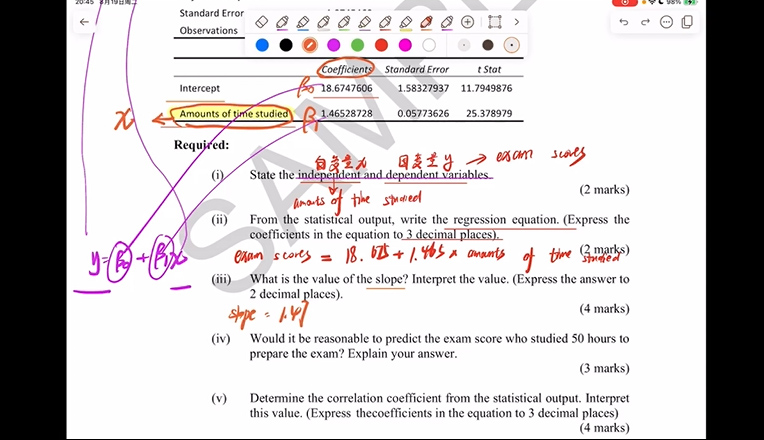This screenshot has width=764, height=440.
Task: Choose the blue color swatch
Action: coord(262,45)
